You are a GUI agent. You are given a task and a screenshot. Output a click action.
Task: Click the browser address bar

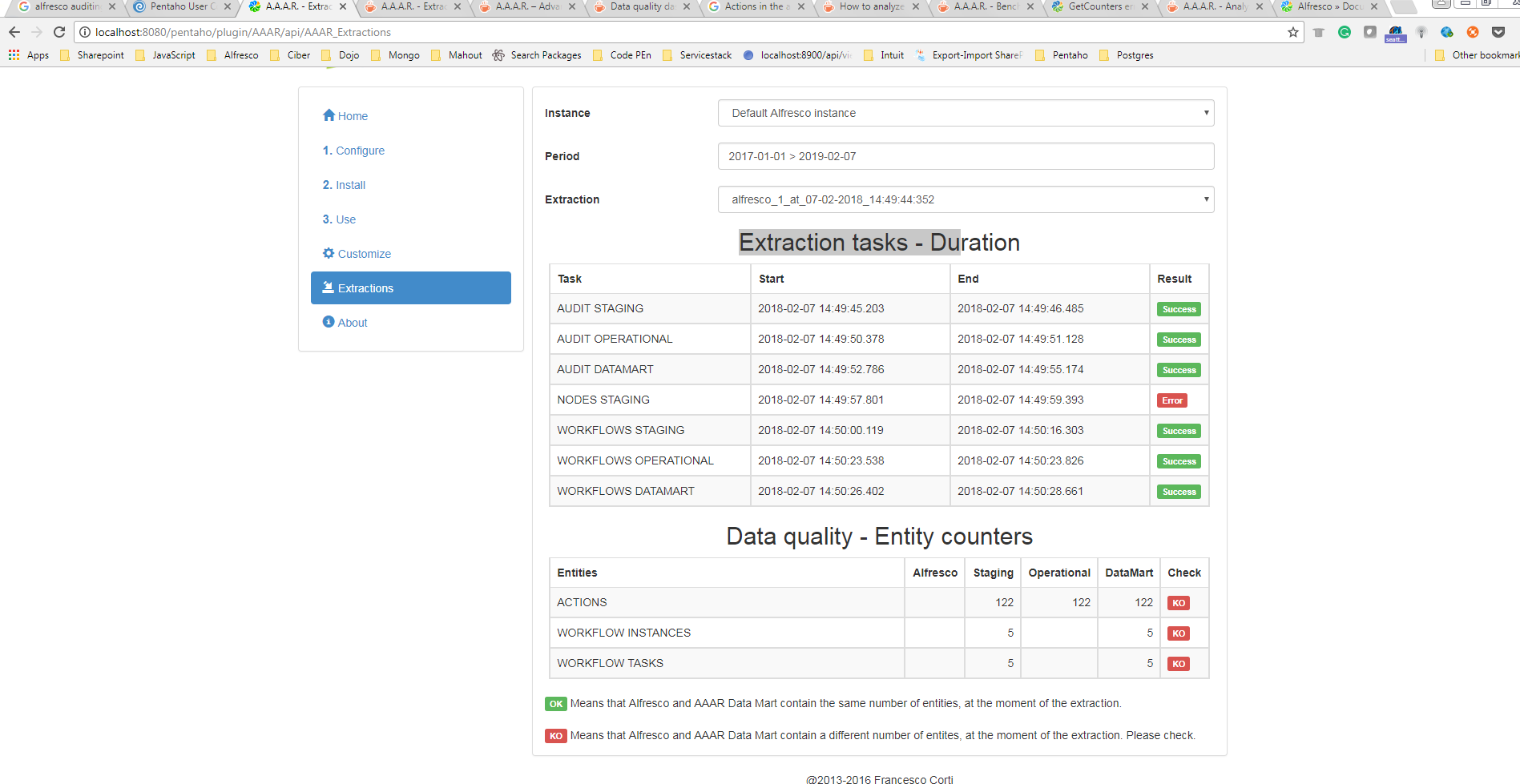tap(689, 32)
